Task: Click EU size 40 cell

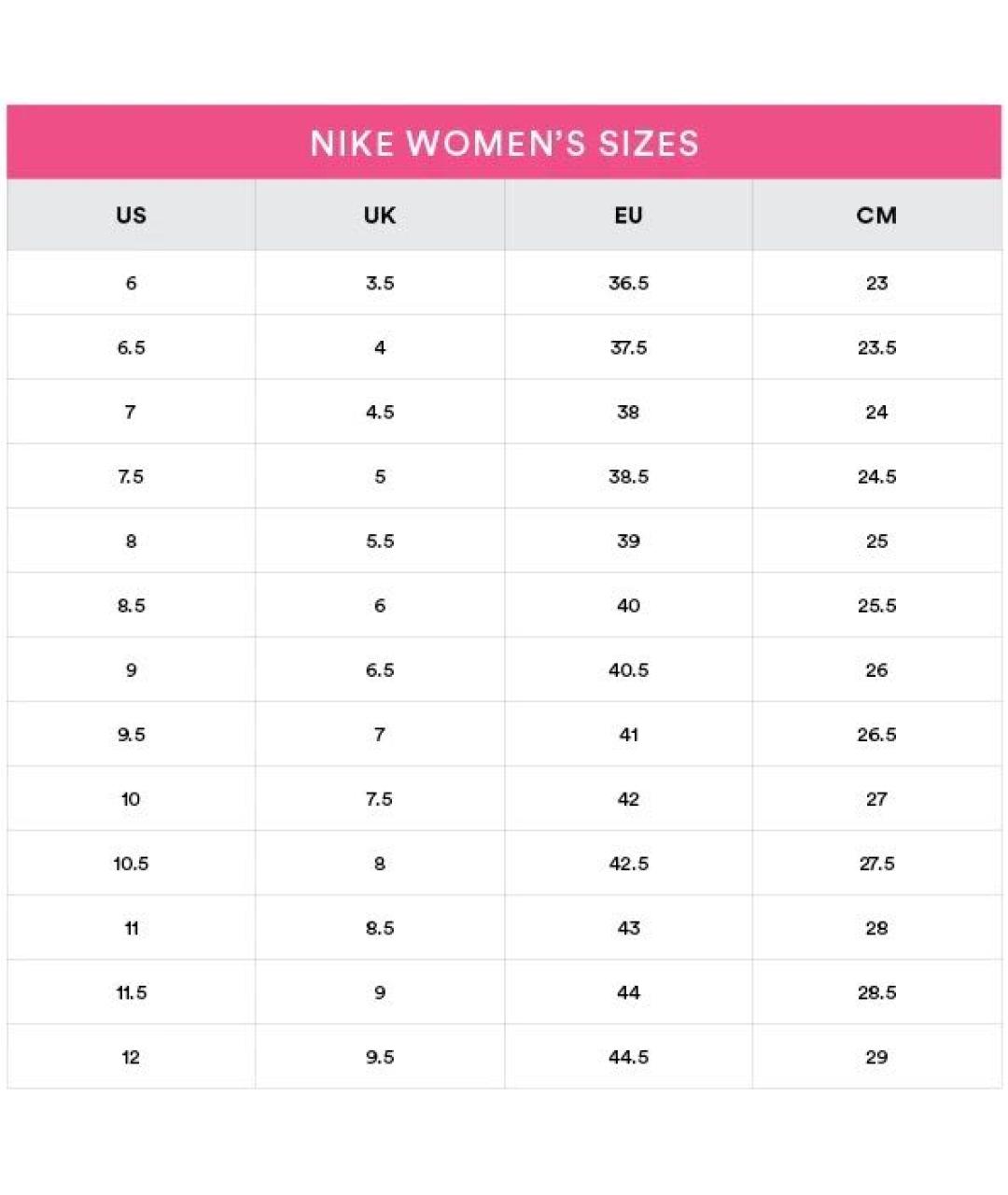Action: (x=628, y=605)
